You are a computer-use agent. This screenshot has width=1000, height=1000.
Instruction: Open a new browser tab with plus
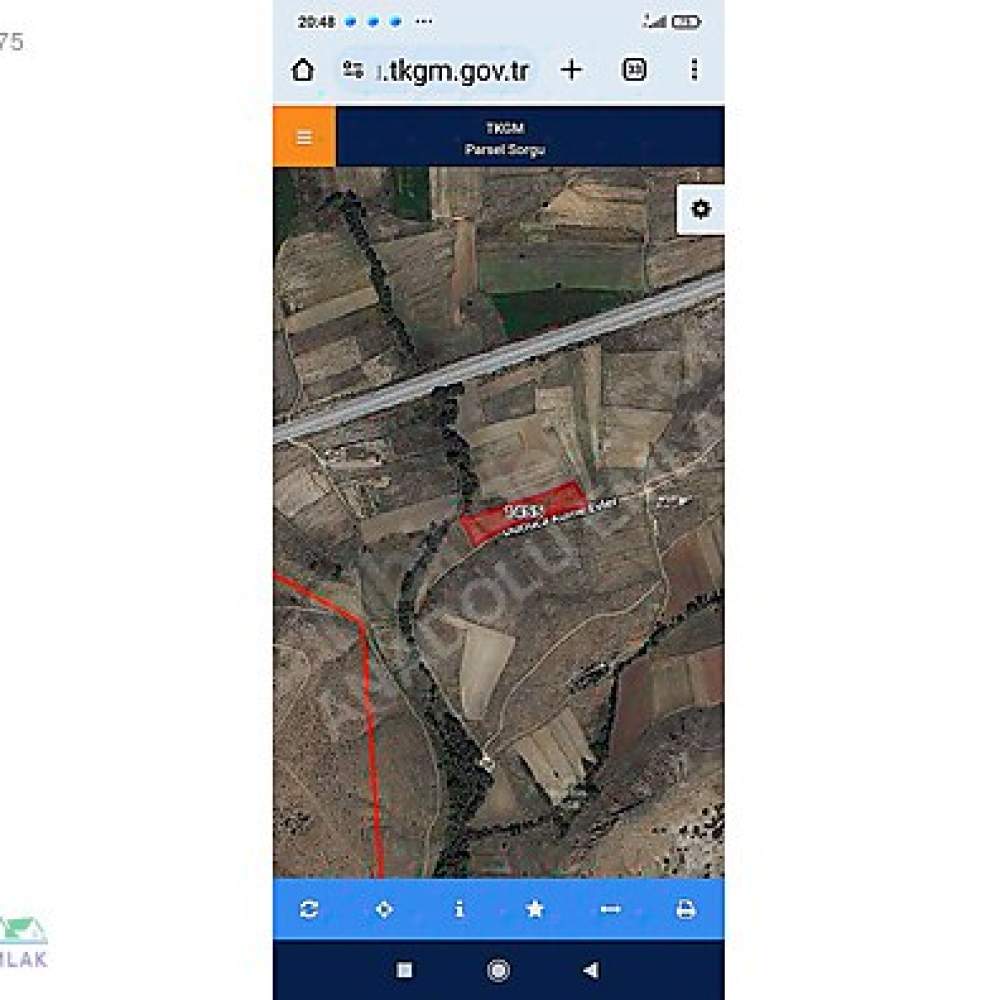(571, 70)
